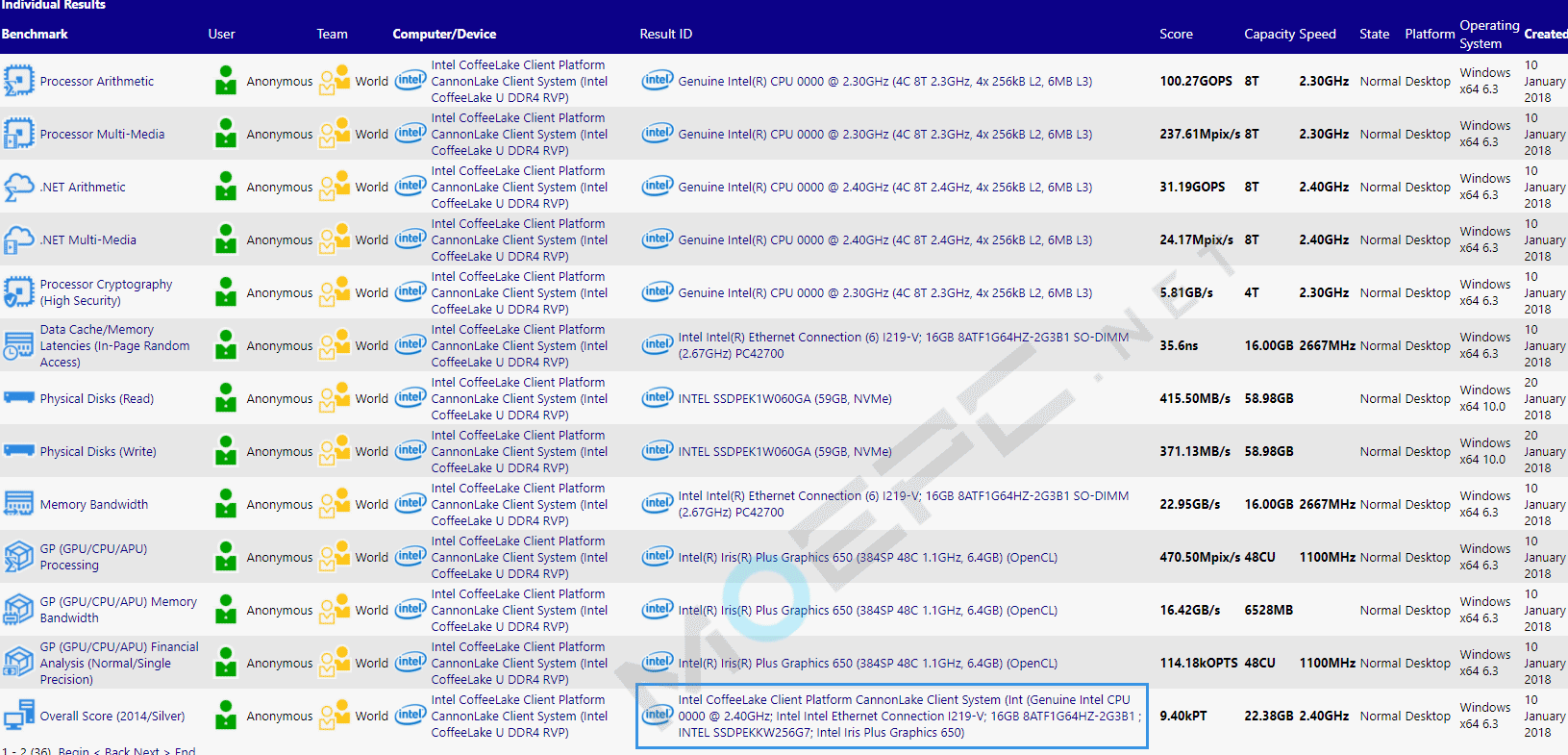This screenshot has height=755, width=1568.
Task: Open INTEL SSDPEK1W060GA result in Physical Disks (Write) row
Action: coord(784,451)
